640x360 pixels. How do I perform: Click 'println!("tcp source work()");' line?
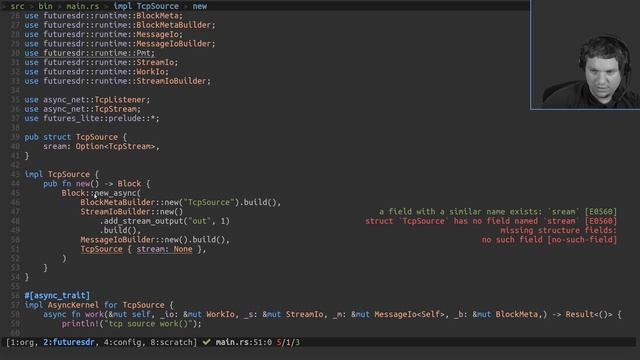point(132,324)
